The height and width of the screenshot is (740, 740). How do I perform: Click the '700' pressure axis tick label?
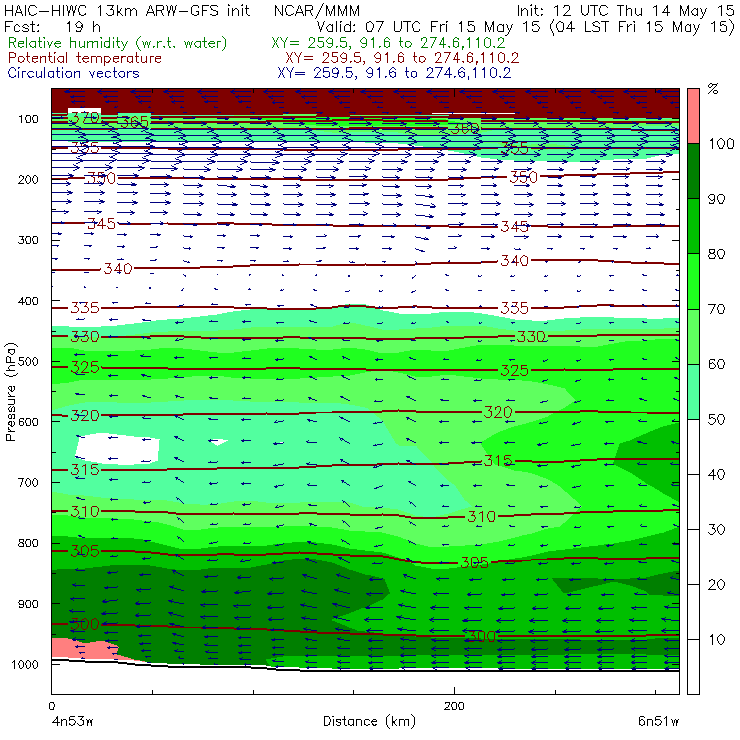(28, 482)
